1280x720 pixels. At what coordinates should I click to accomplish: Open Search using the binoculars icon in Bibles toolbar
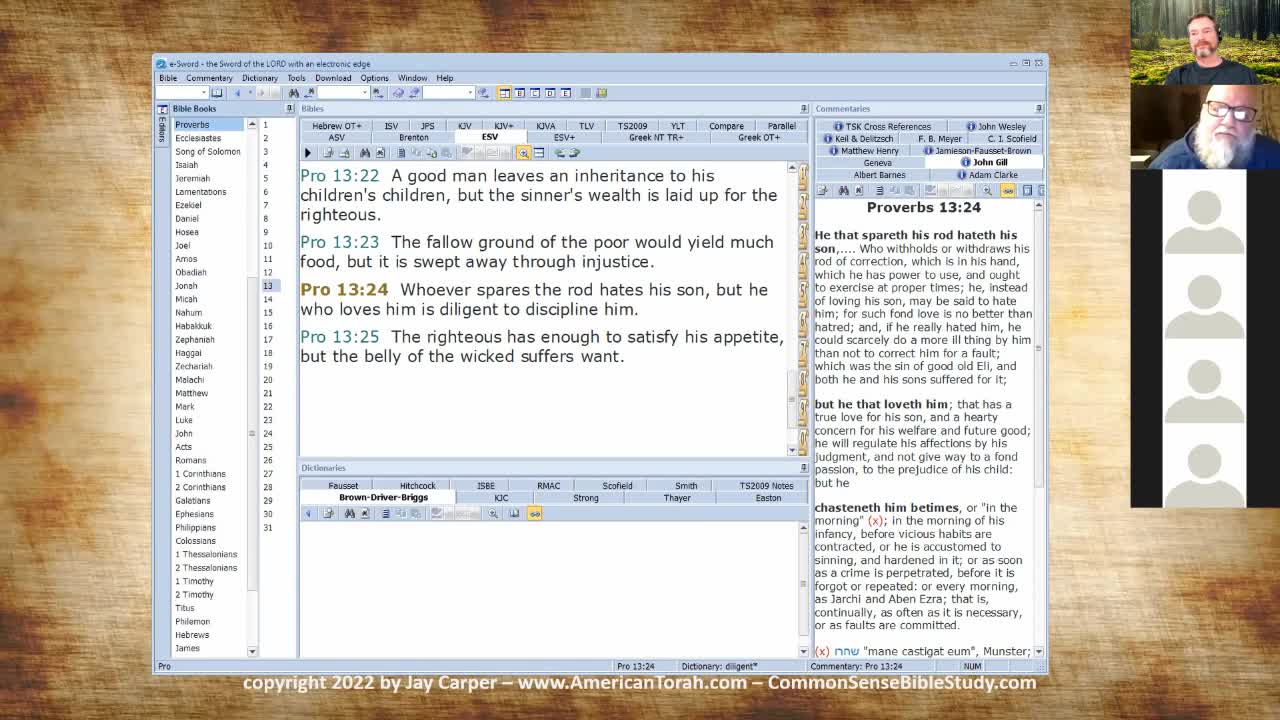point(366,152)
